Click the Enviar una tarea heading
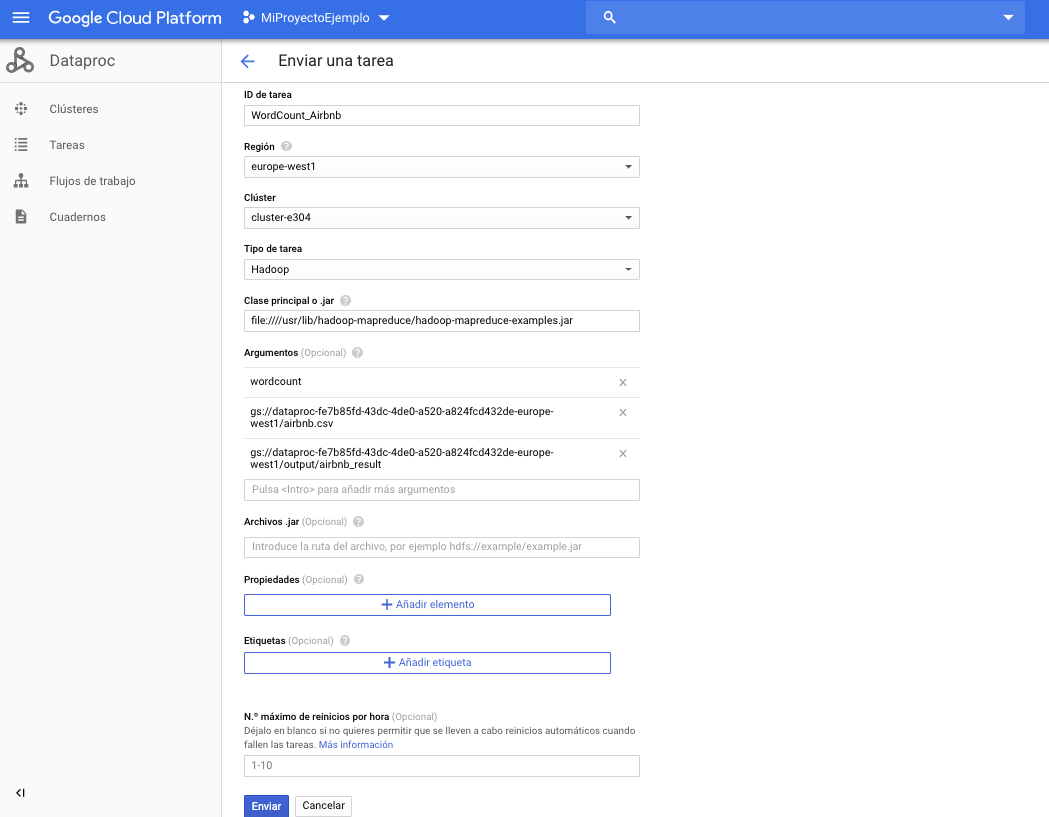The height and width of the screenshot is (817, 1049). click(x=336, y=61)
